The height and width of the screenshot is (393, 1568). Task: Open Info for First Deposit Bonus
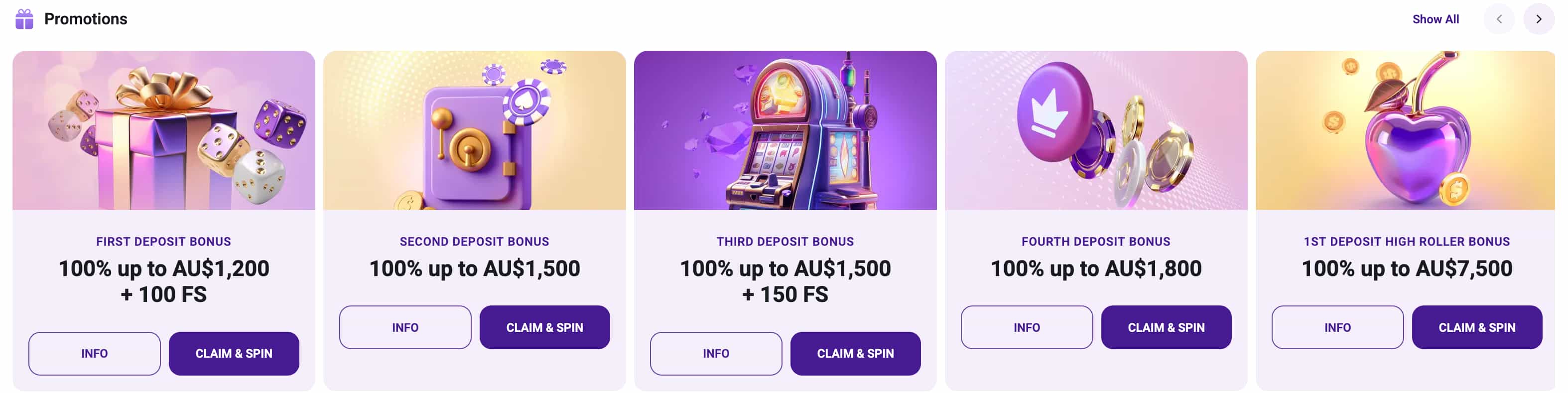94,353
